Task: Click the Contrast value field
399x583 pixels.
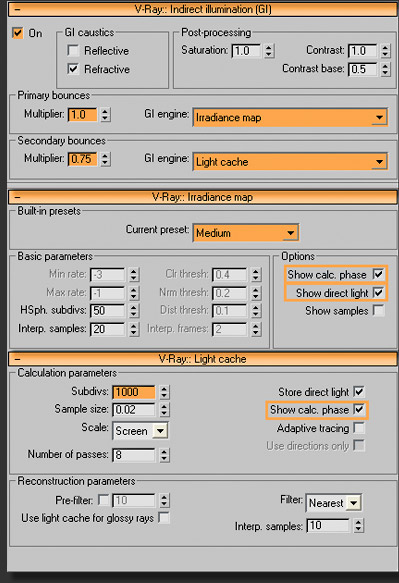Action: coord(363,51)
